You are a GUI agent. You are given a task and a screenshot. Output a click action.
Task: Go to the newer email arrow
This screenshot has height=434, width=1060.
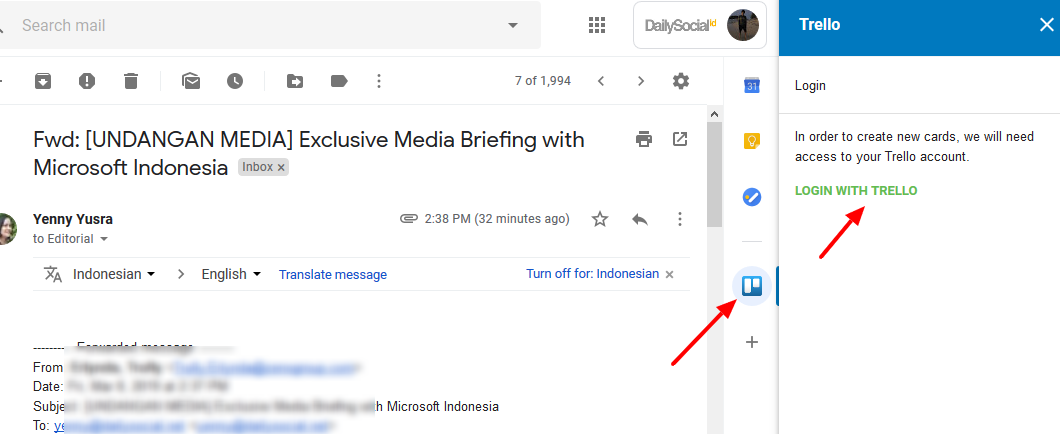(x=600, y=81)
